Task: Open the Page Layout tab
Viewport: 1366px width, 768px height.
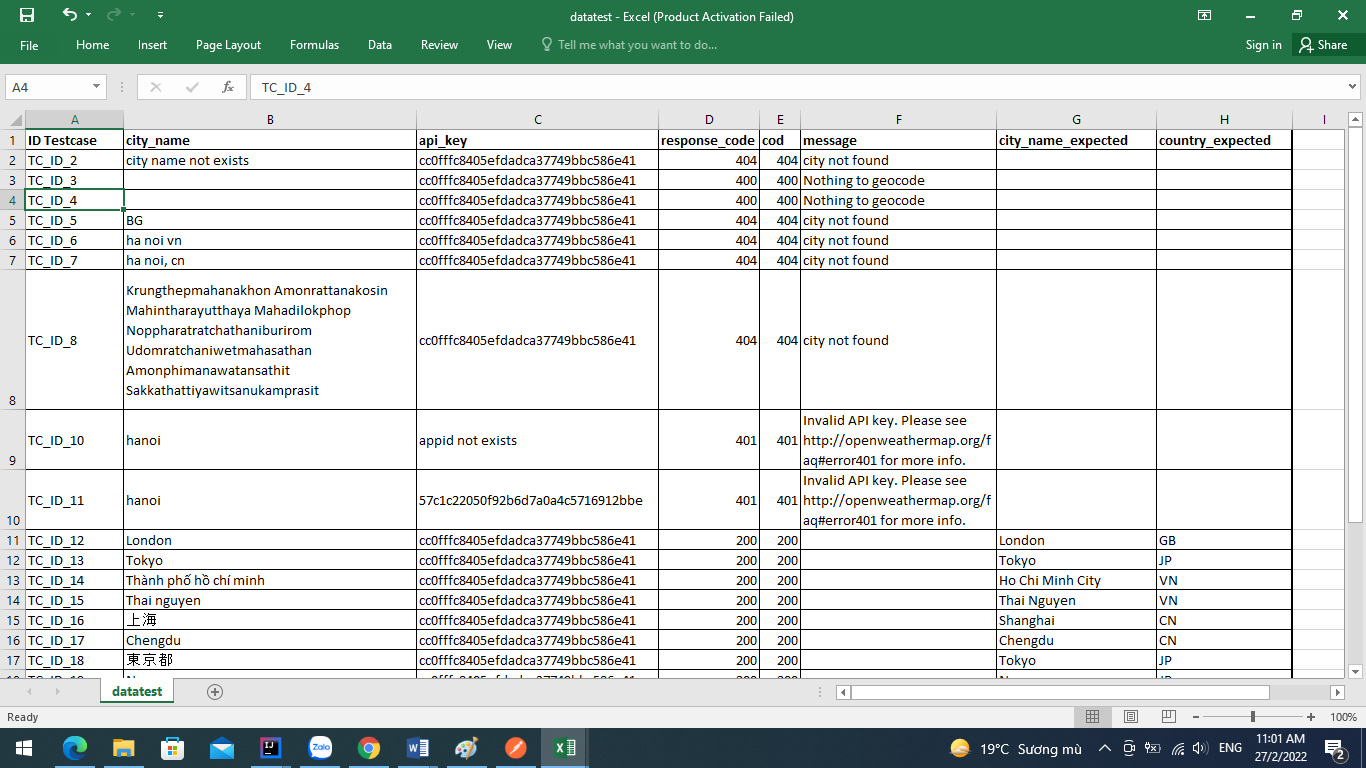Action: point(228,45)
